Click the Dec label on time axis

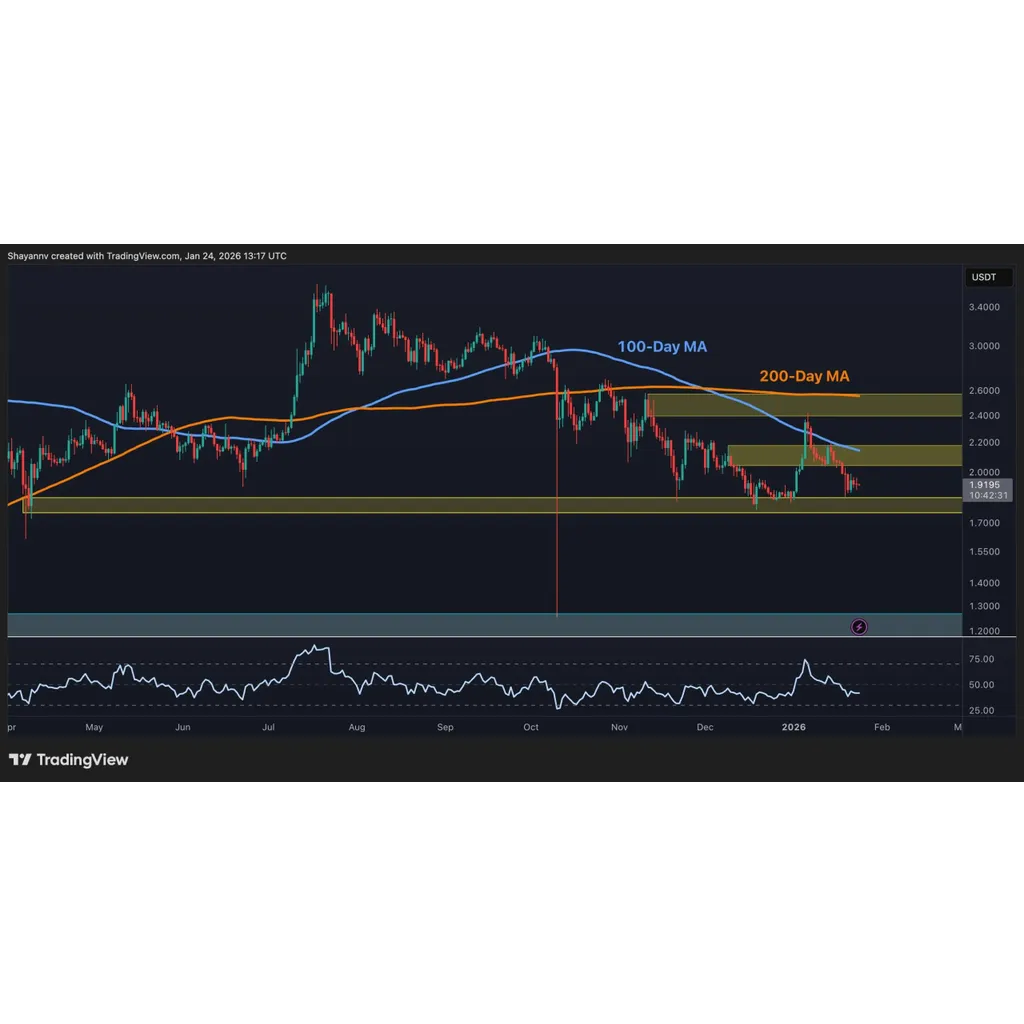[705, 727]
